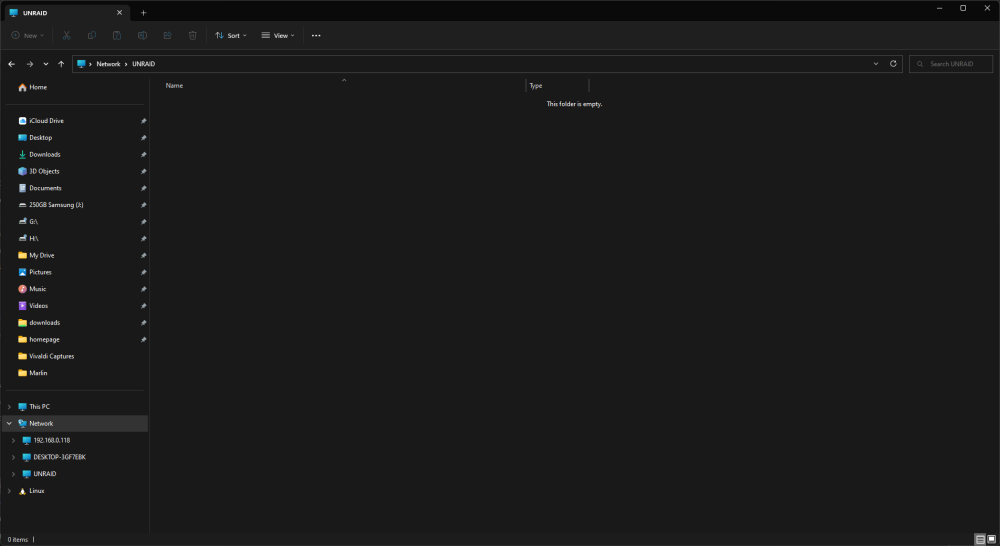Collapse the Network tree node
Image resolution: width=1000 pixels, height=546 pixels.
coord(9,424)
